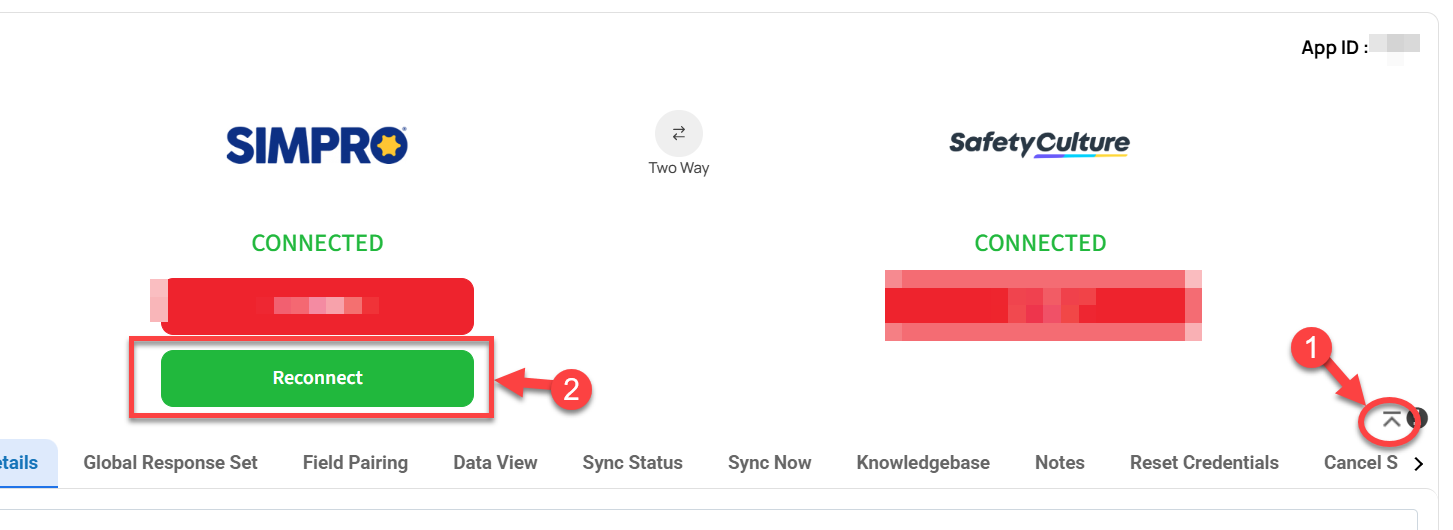The height and width of the screenshot is (530, 1453).
Task: Click the redacted SafetyCulture account field
Action: [x=1043, y=305]
